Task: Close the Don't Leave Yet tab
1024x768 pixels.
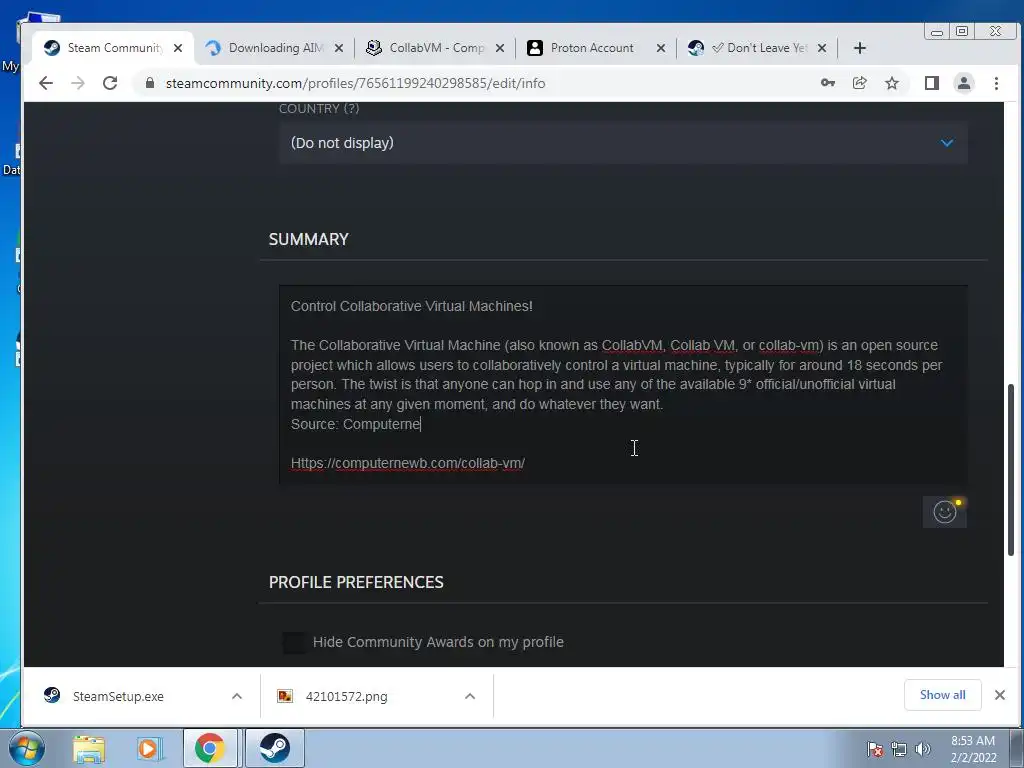Action: coord(822,48)
